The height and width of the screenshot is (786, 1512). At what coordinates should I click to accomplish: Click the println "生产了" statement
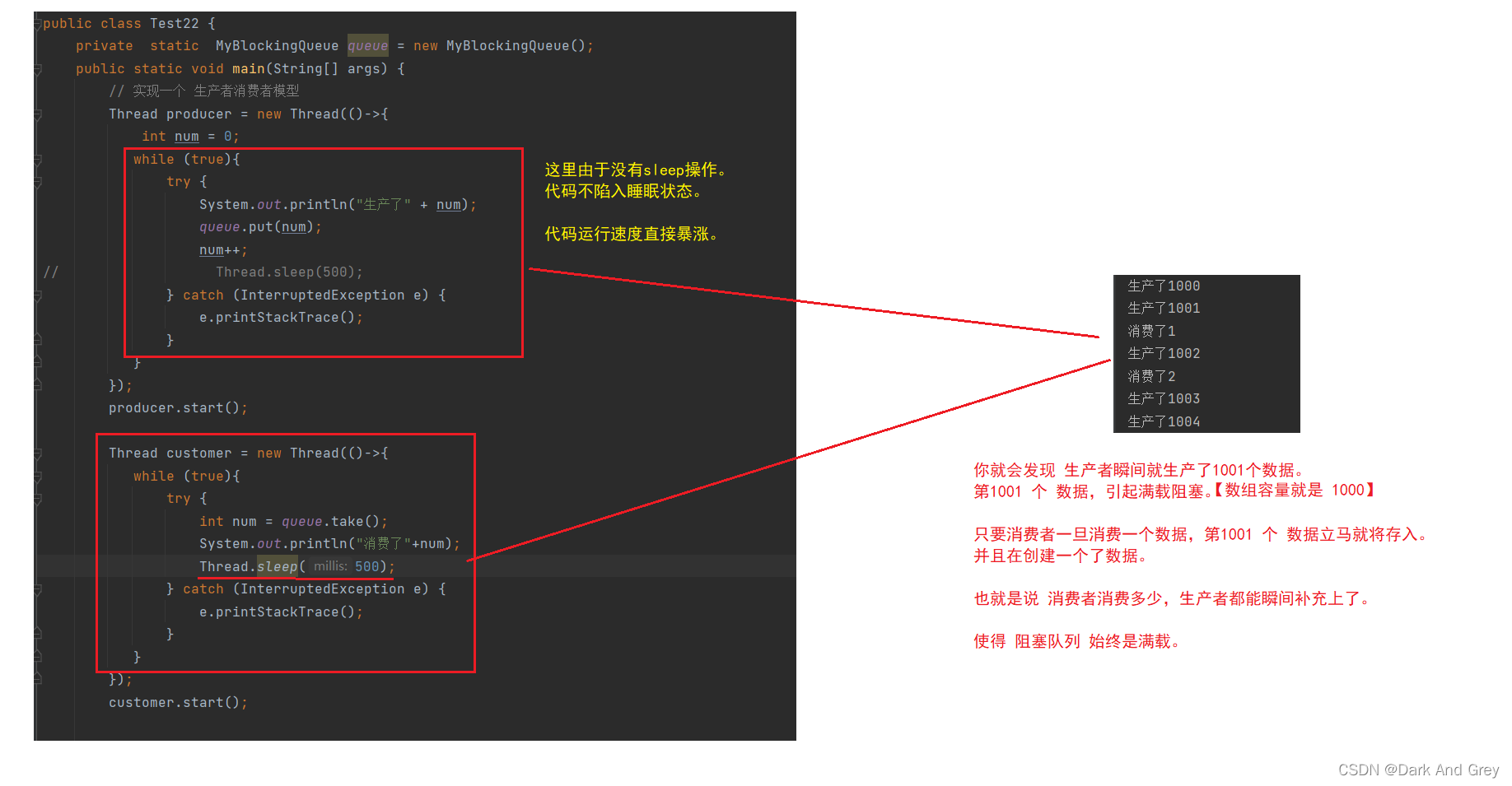338,205
